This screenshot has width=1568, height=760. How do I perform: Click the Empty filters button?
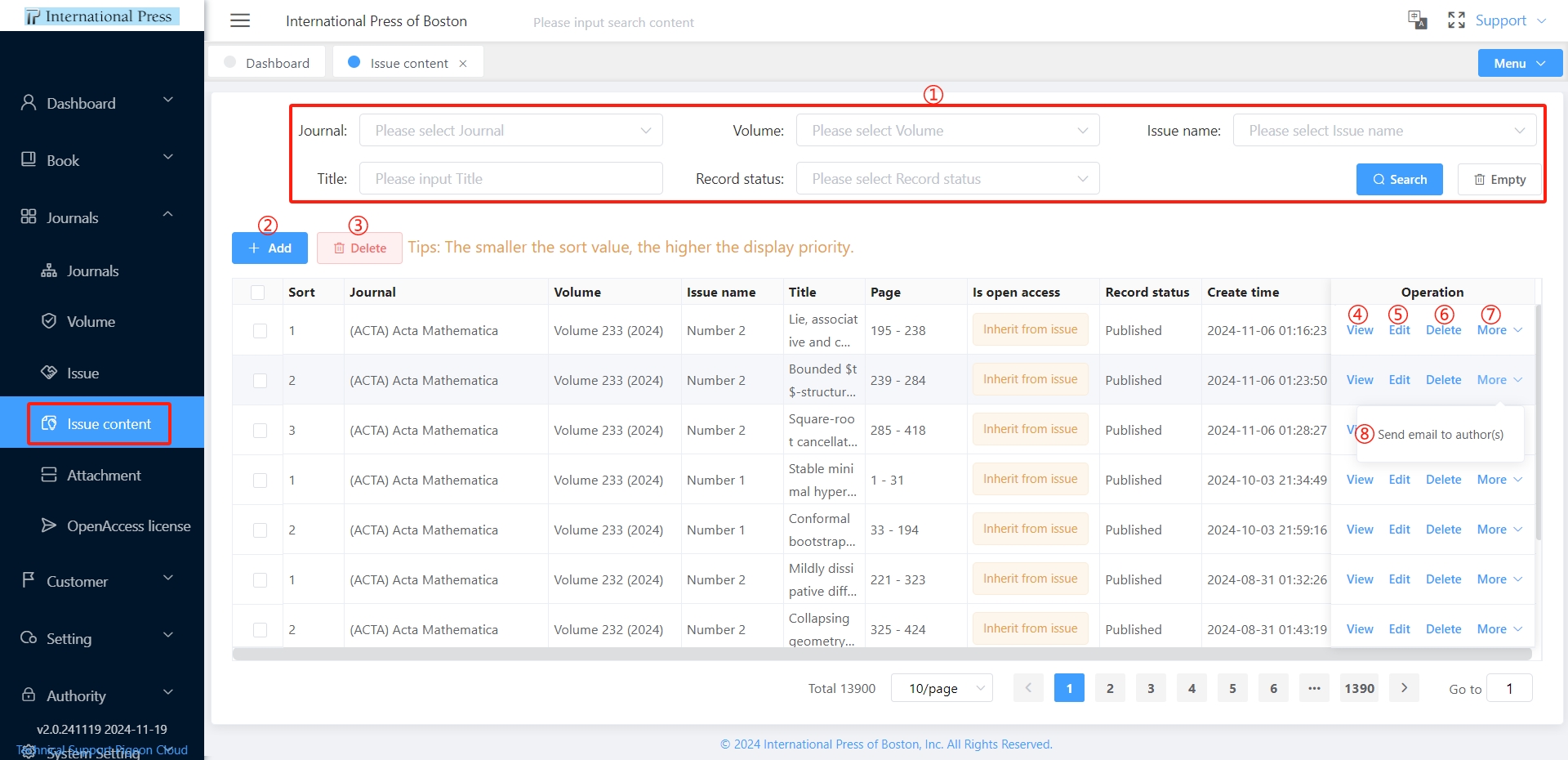coord(1499,179)
